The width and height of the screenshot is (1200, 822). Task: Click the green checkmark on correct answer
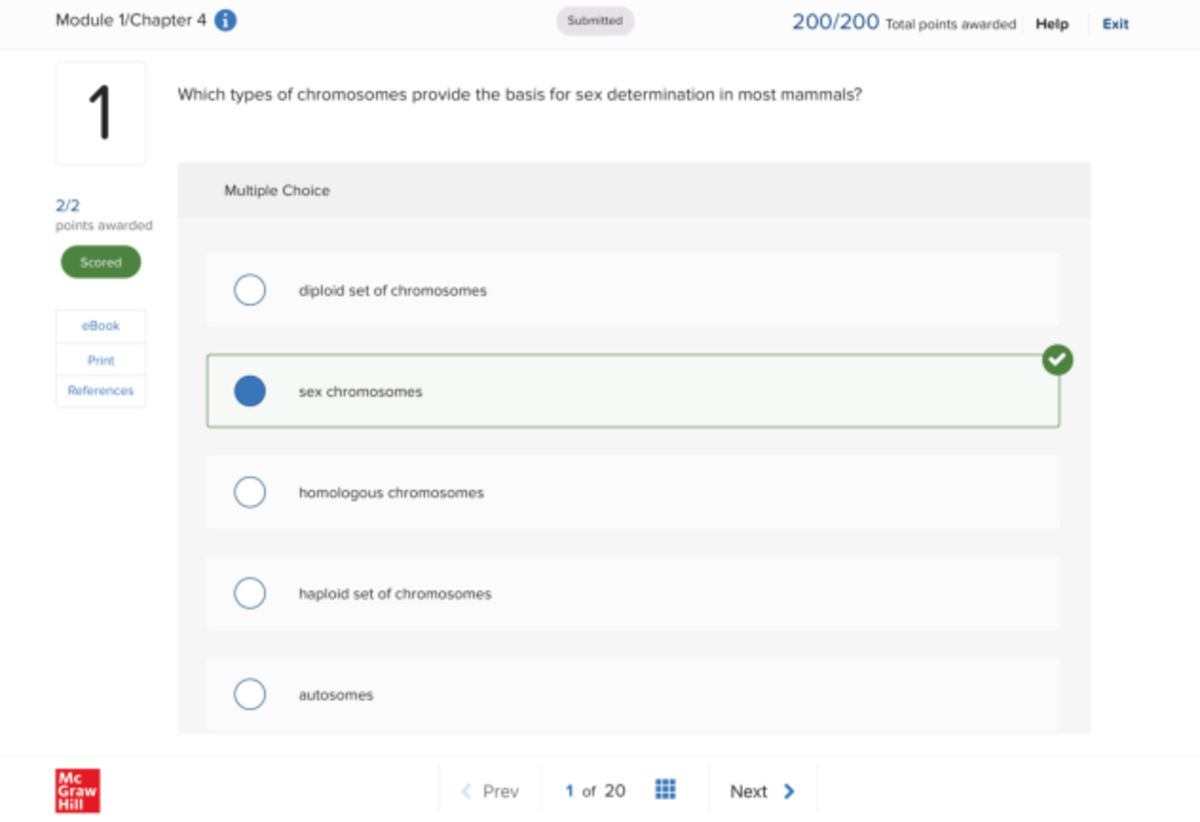tap(1057, 360)
